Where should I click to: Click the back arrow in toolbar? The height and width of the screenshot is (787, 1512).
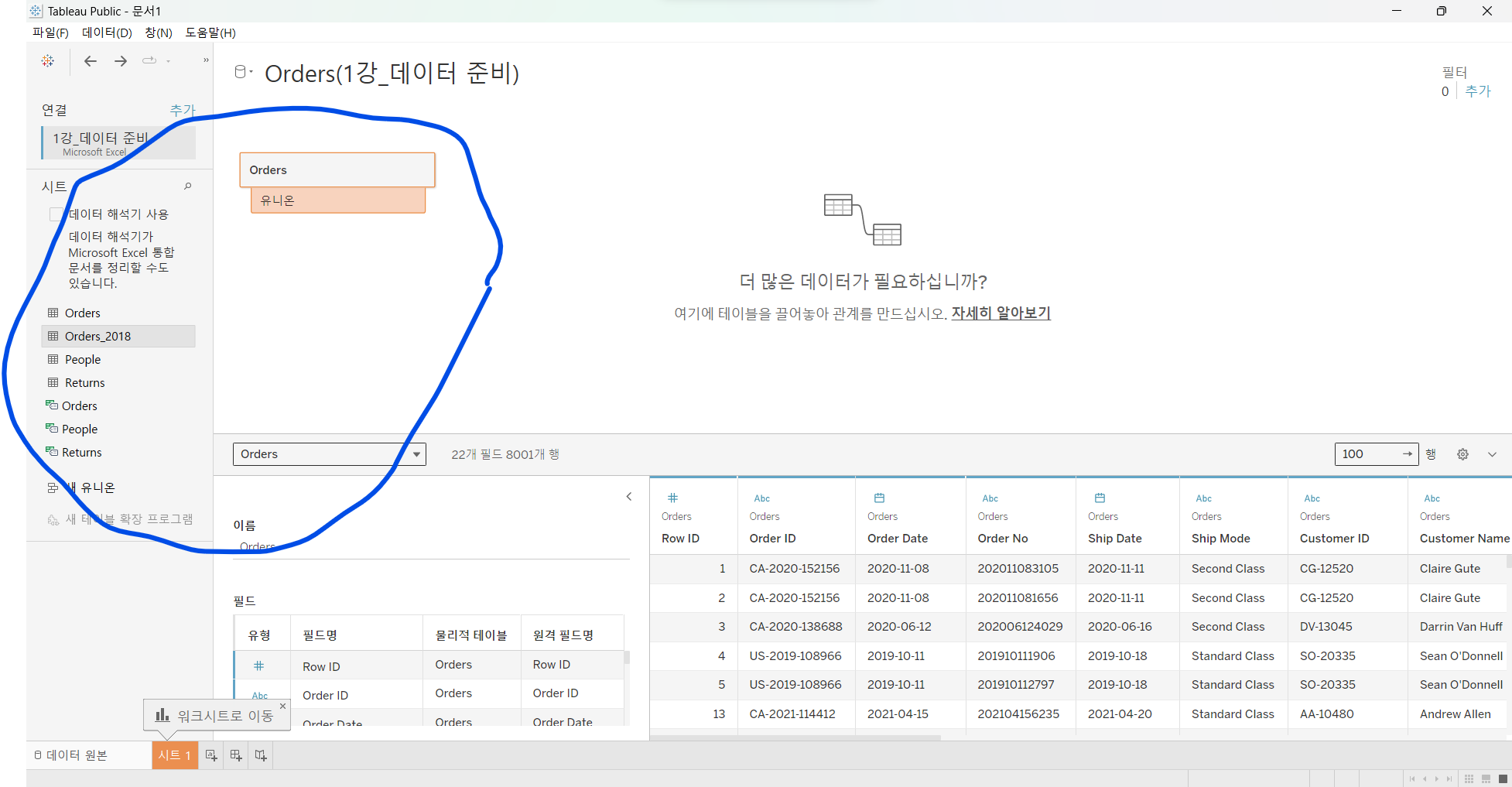click(x=91, y=61)
